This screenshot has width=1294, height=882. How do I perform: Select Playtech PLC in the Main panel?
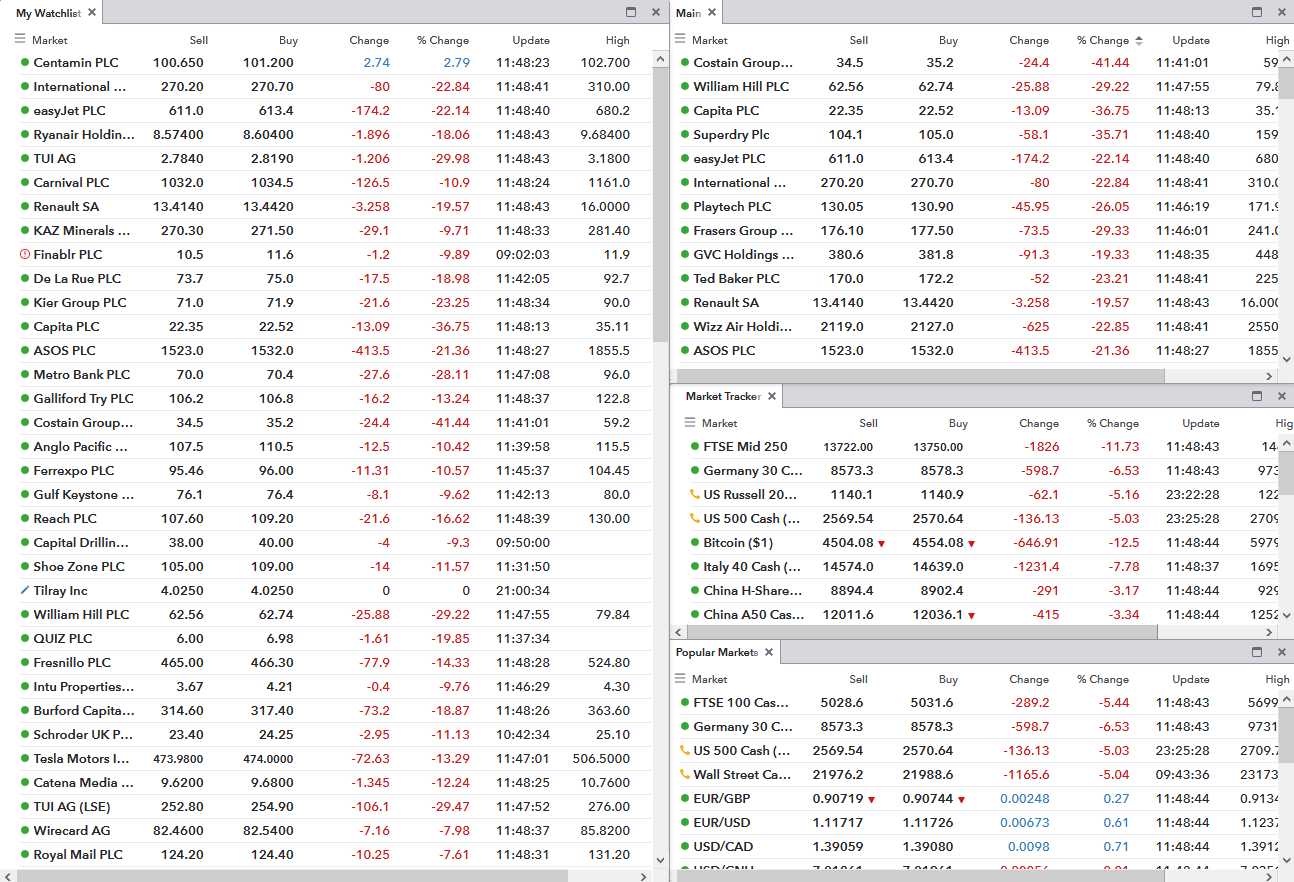click(x=732, y=207)
